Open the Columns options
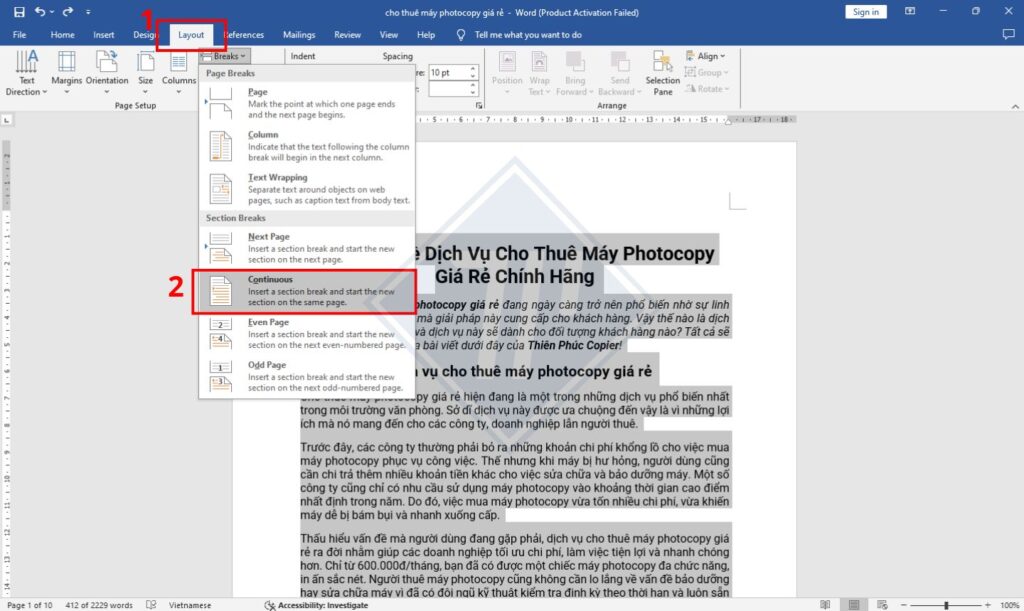Image resolution: width=1024 pixels, height=611 pixels. (179, 74)
